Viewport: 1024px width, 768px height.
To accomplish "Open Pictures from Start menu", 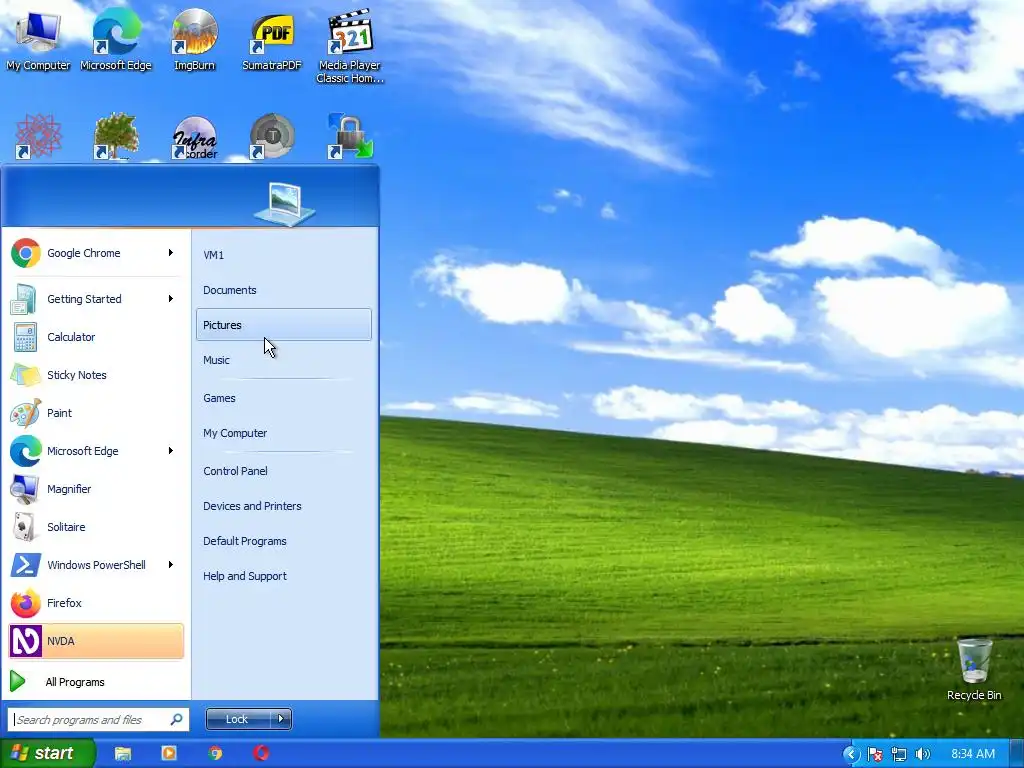I will [283, 325].
